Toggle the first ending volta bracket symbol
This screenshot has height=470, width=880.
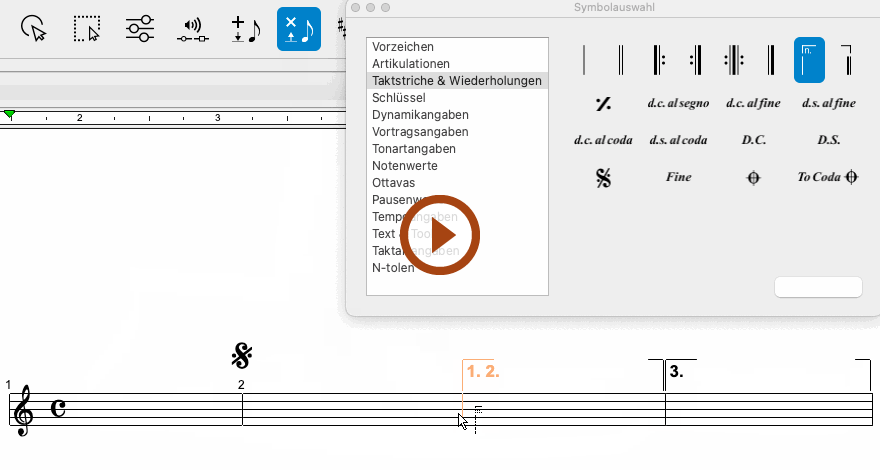(x=809, y=61)
